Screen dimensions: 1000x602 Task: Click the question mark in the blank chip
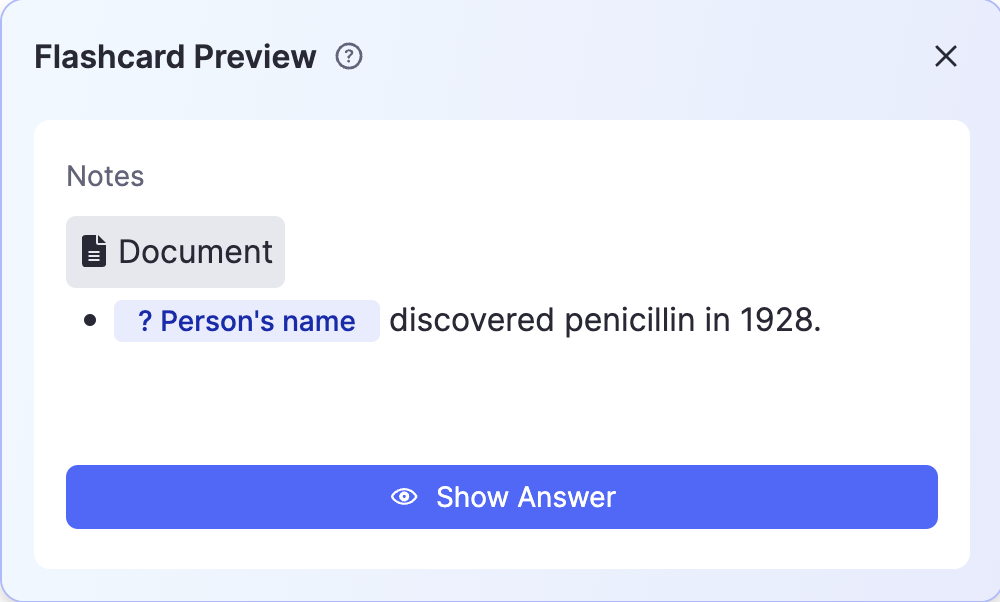coord(144,321)
